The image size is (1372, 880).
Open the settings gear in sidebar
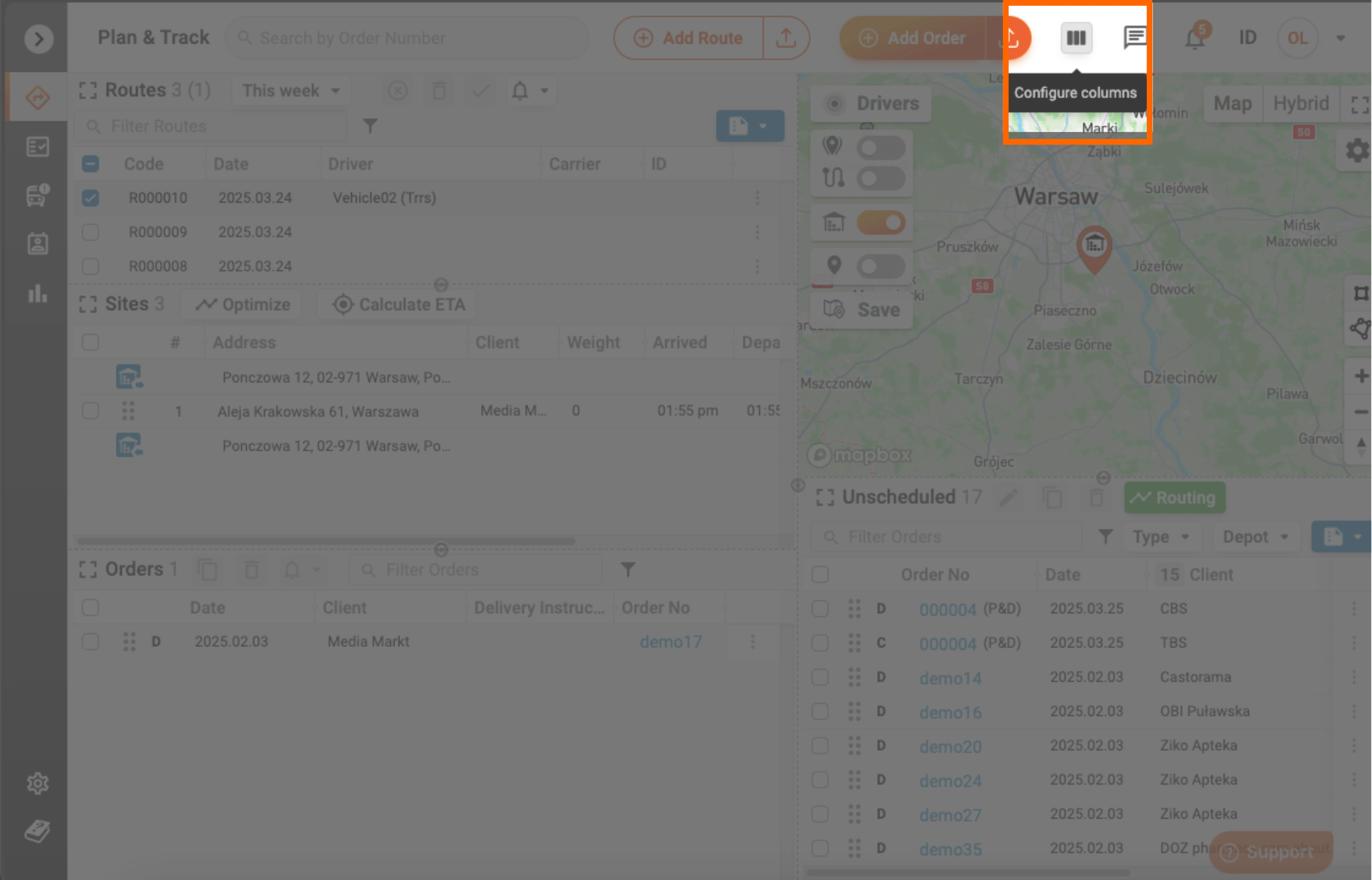coord(38,784)
